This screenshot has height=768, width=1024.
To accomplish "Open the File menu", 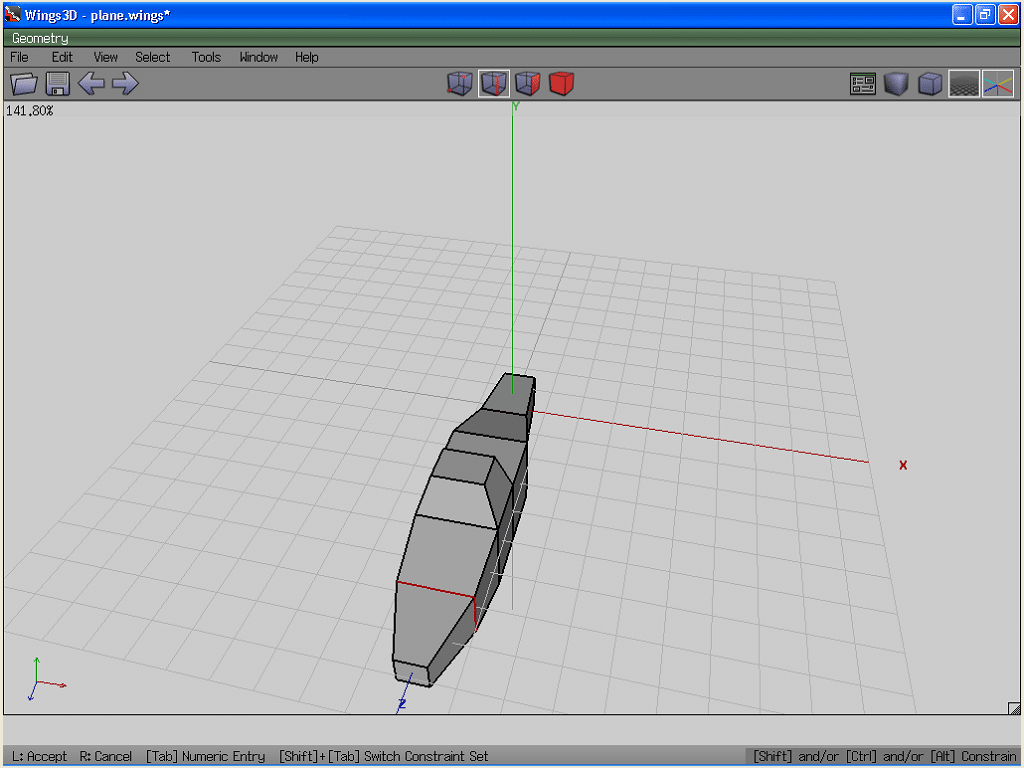I will 19,57.
